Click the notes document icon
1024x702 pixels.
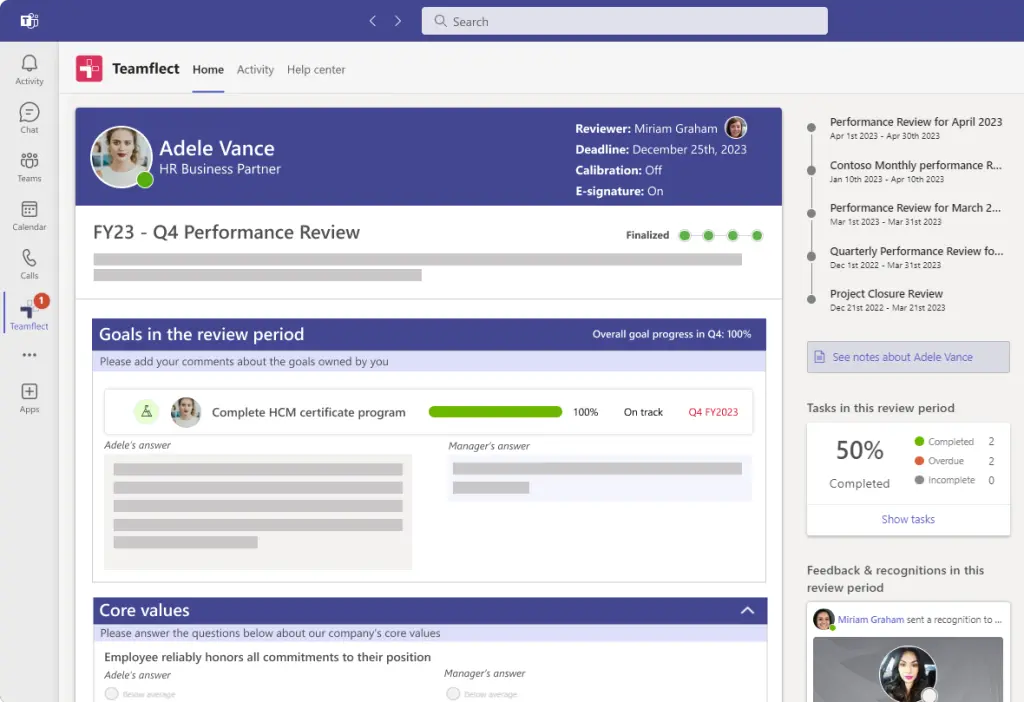[820, 357]
